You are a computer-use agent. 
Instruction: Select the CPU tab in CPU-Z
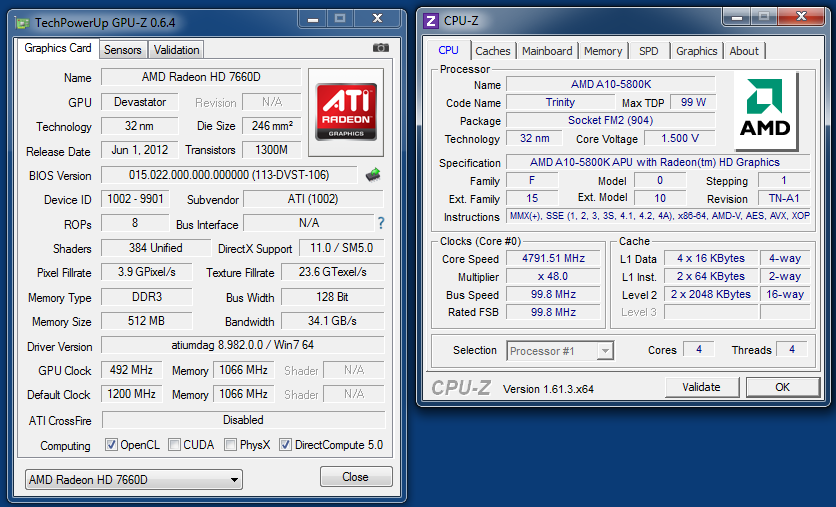448,50
